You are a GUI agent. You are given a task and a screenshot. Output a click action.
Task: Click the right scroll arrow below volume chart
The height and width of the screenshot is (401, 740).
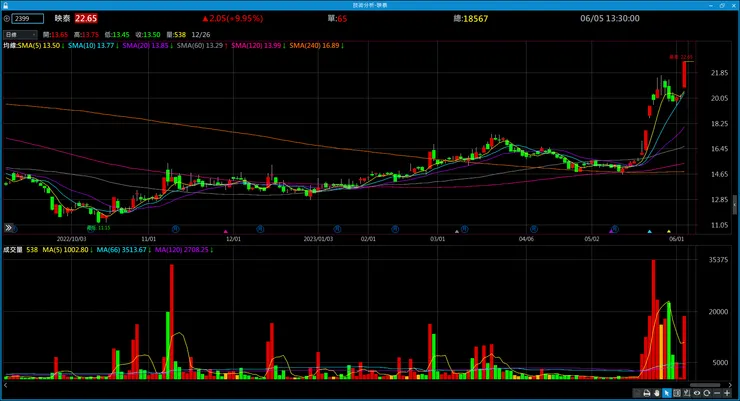coord(730,385)
